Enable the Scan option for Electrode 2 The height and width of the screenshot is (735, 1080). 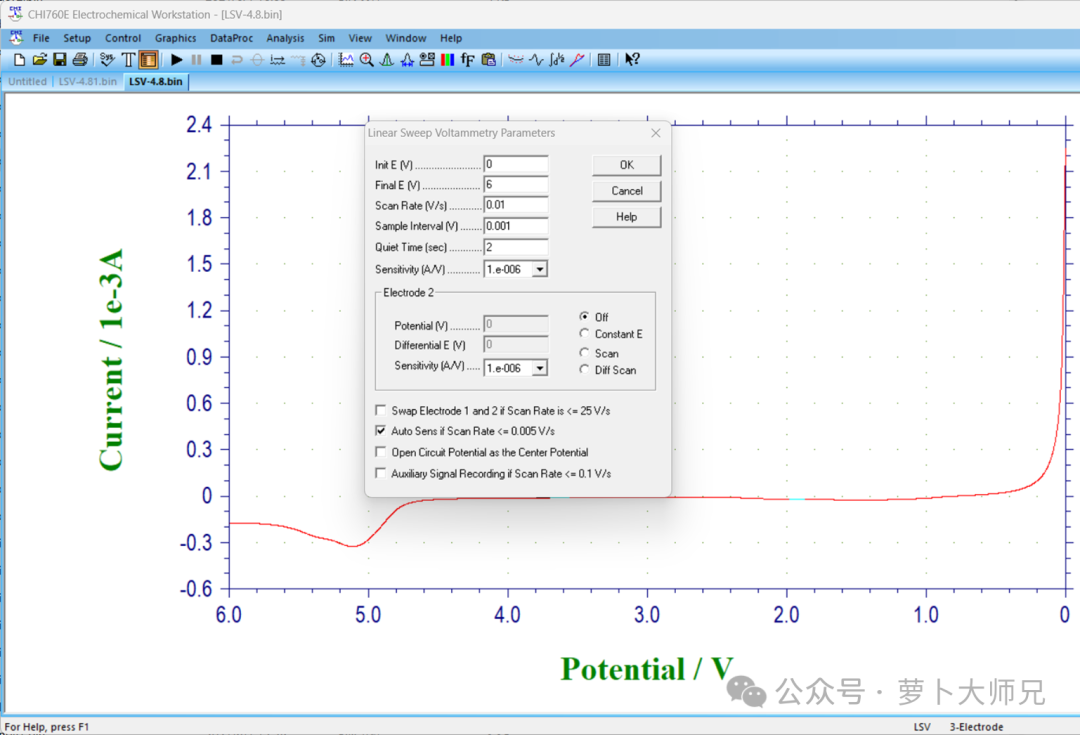coord(585,352)
